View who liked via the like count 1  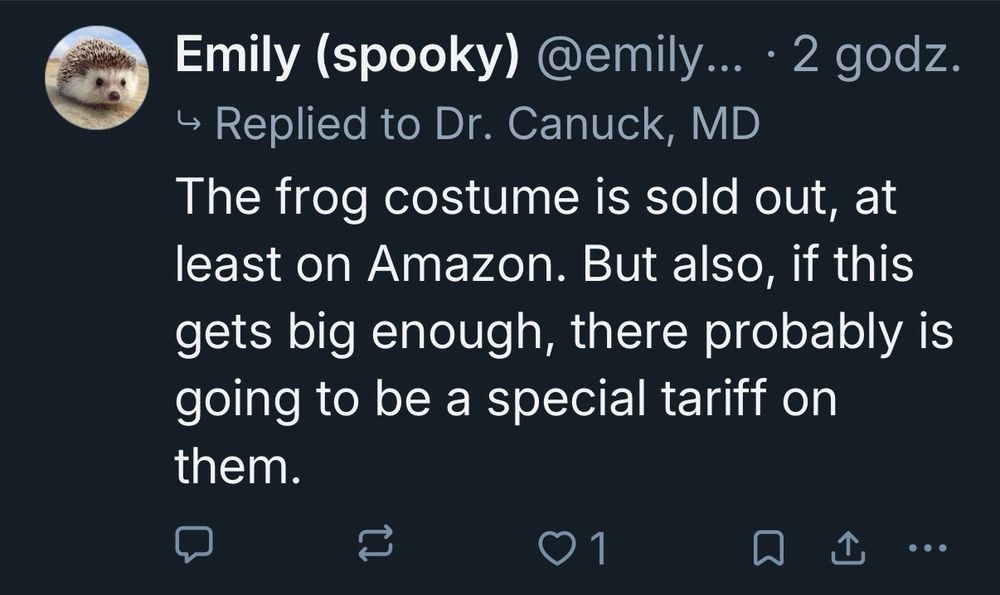tap(598, 546)
